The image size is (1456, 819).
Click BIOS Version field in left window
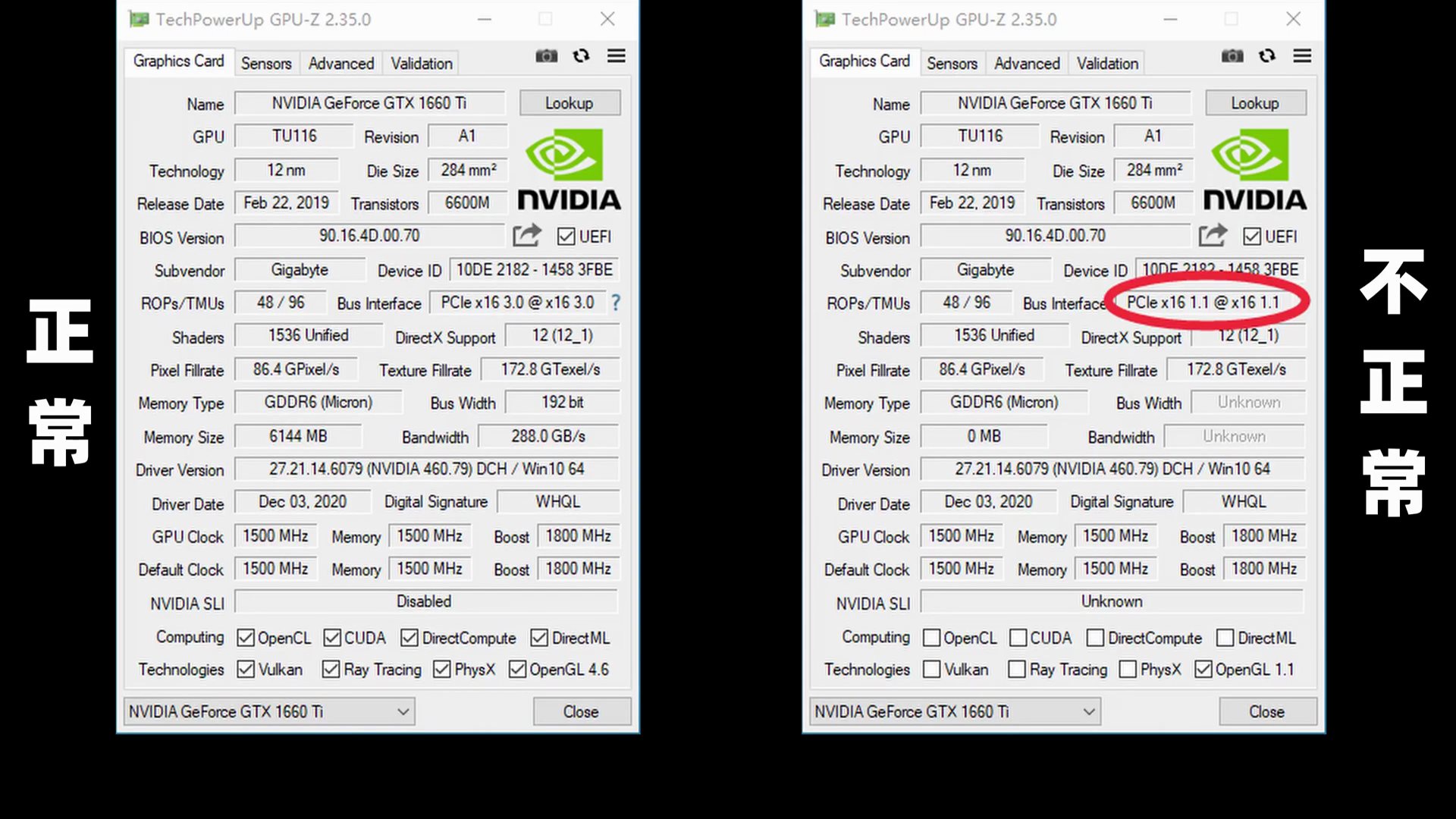pos(369,236)
